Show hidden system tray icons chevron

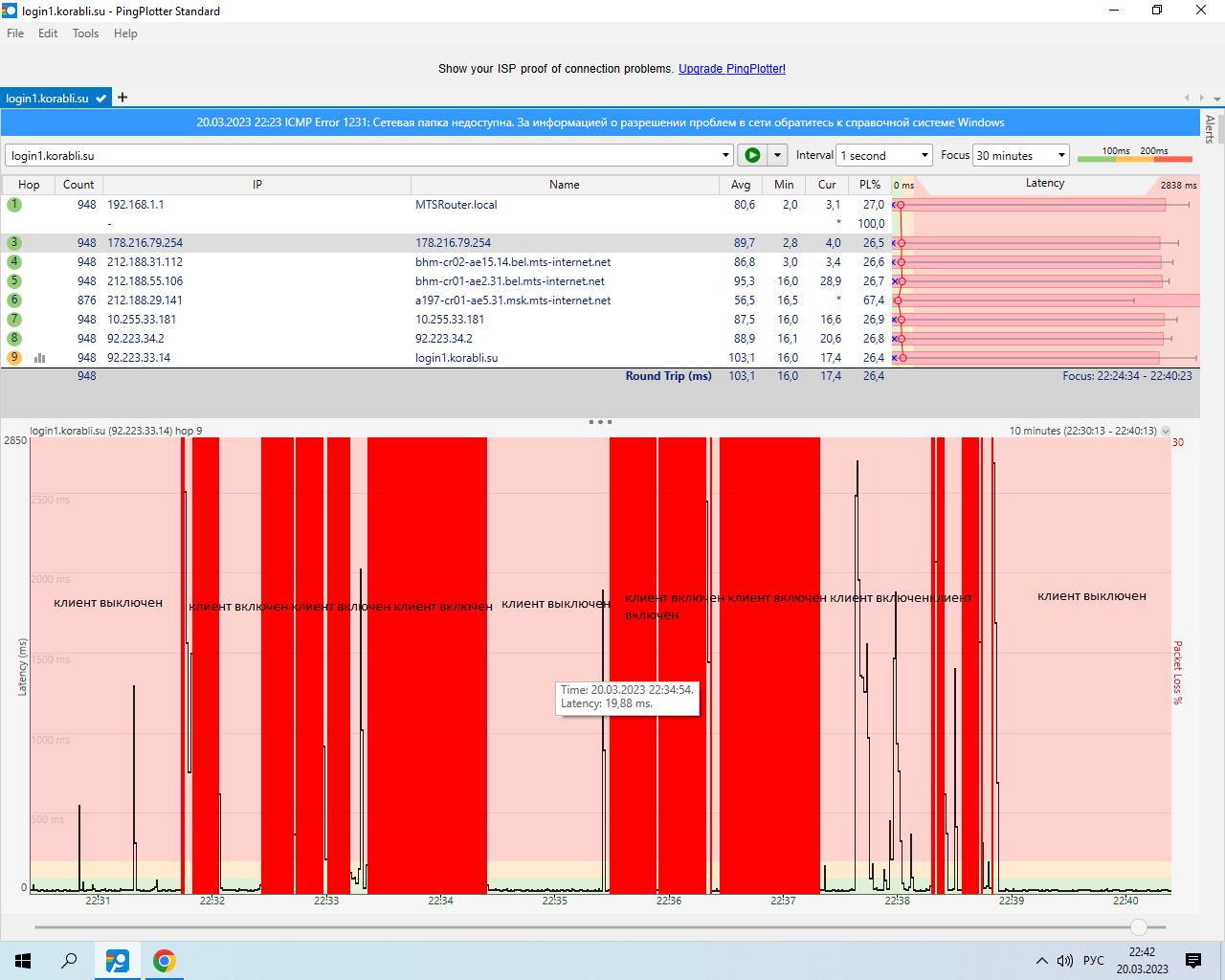[1041, 961]
